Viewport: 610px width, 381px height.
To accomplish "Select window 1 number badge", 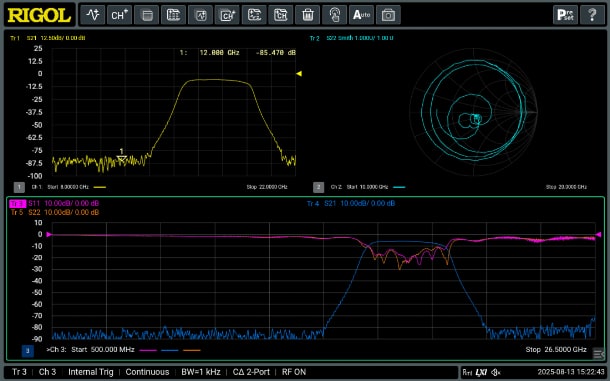I will [x=19, y=187].
